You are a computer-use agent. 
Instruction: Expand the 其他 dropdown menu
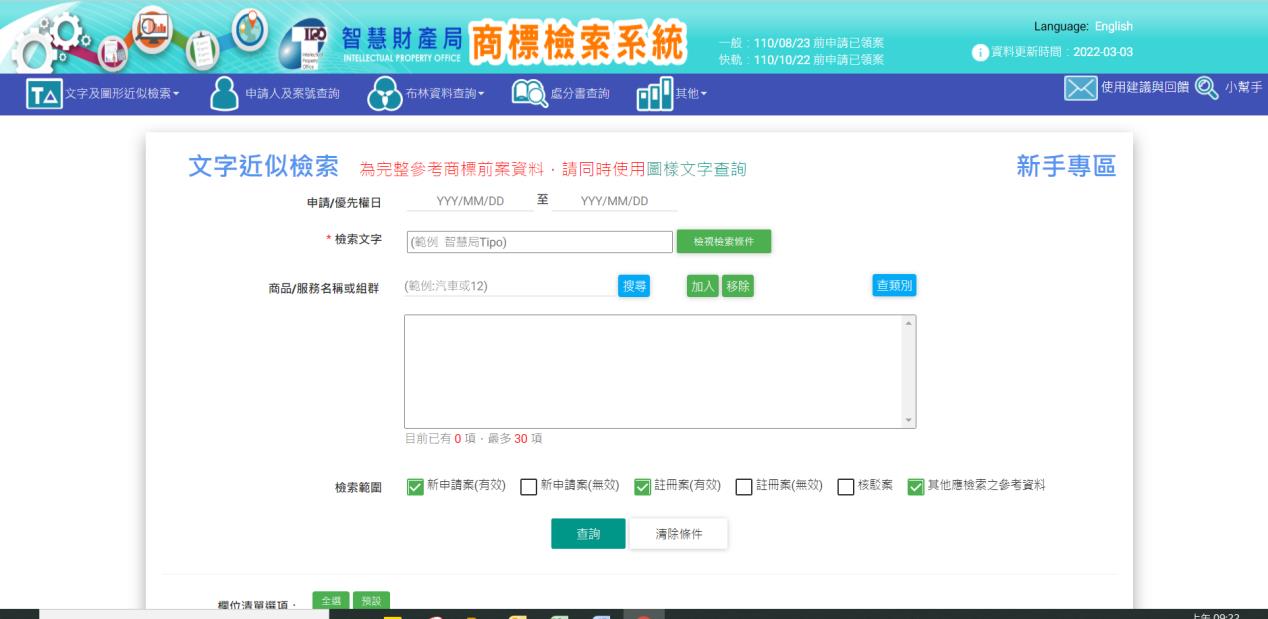coord(692,94)
